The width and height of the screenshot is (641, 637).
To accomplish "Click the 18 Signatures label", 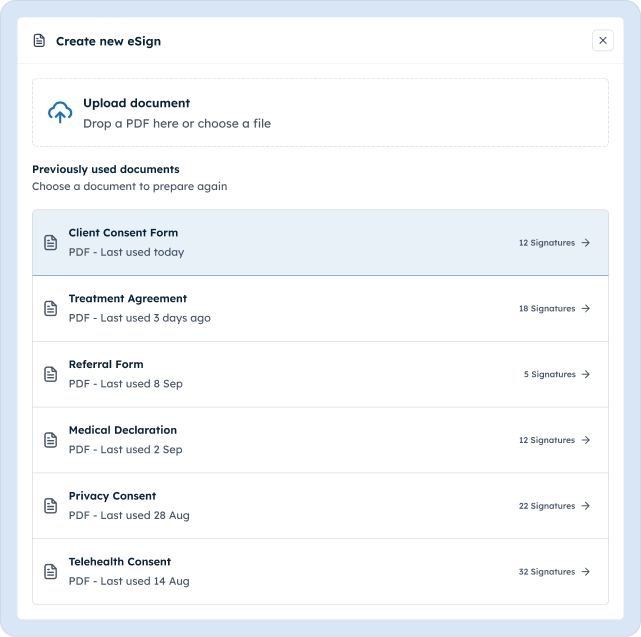I will pyautogui.click(x=547, y=309).
